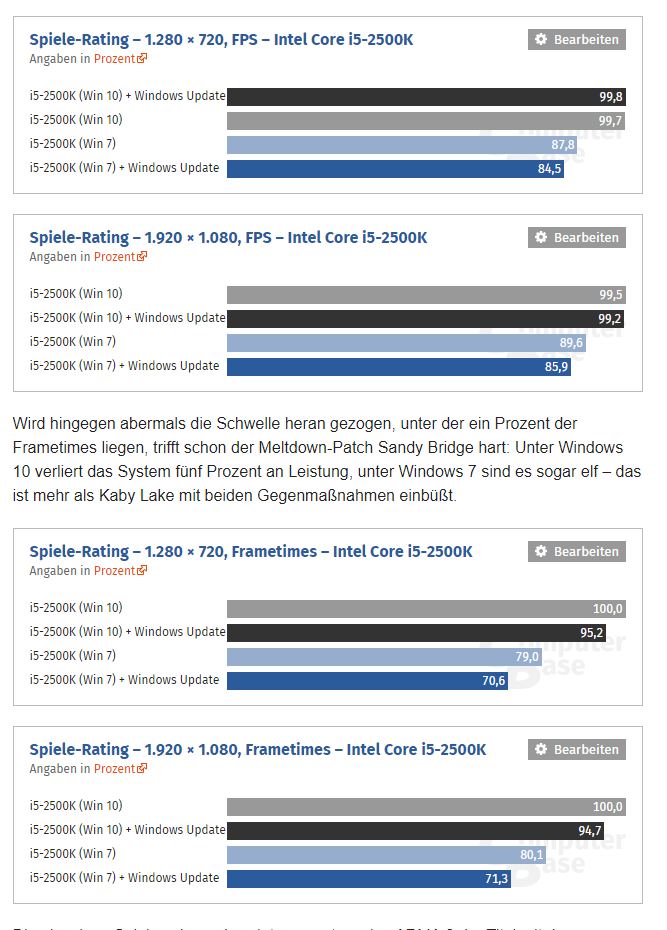Viewport: 667px width, 930px height.
Task: Click external link icon under 1.280 × 720 Frametimes title
Action: (x=143, y=571)
